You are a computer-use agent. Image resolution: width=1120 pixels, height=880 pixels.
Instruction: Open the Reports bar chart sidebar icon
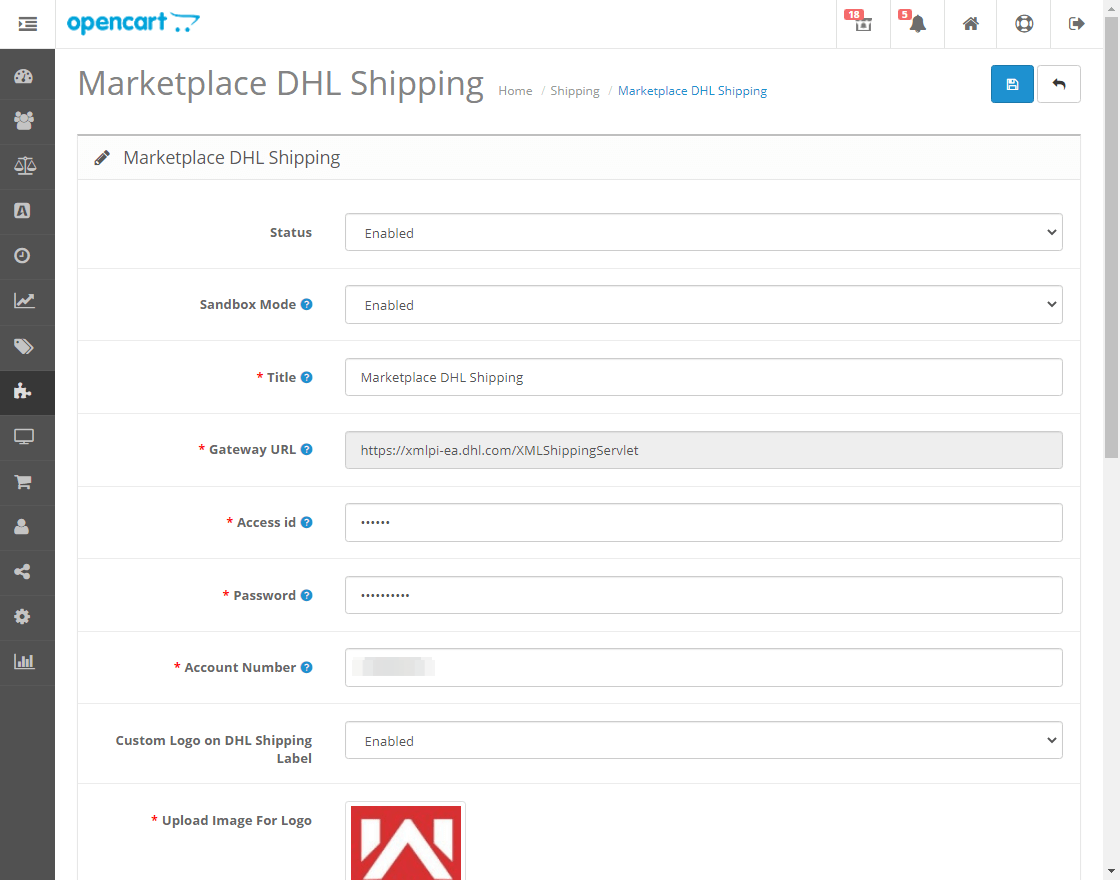point(24,661)
